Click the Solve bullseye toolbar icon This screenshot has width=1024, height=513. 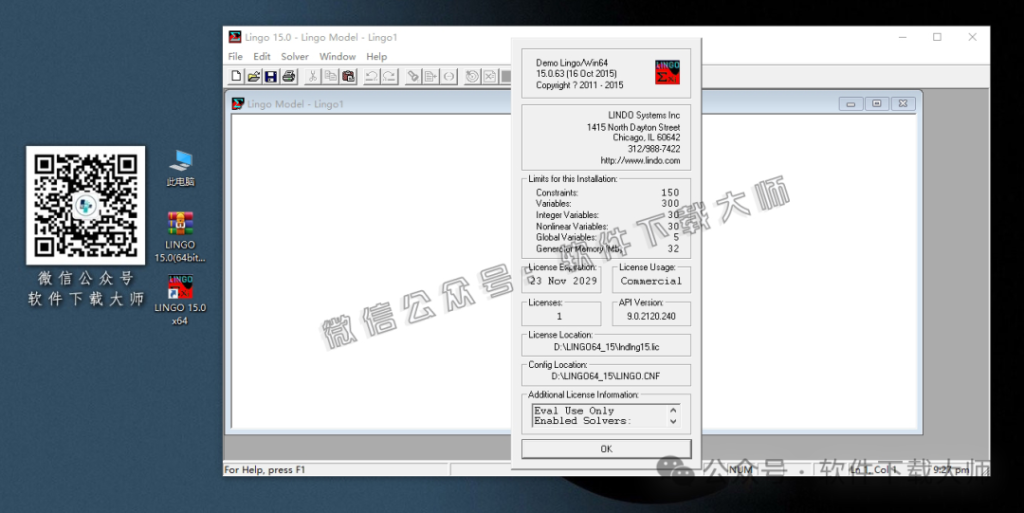coord(472,76)
